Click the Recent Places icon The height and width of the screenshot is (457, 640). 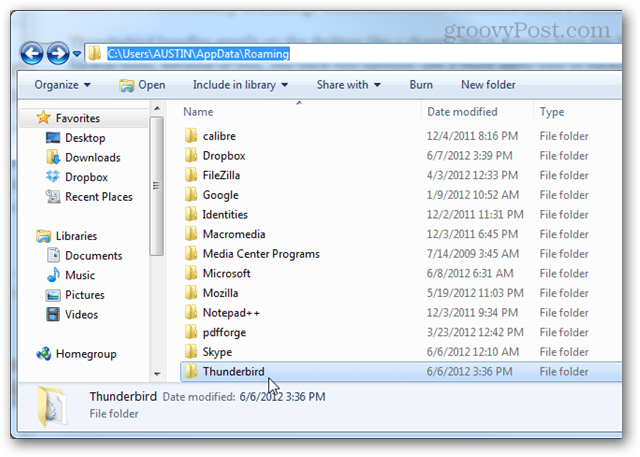point(53,197)
